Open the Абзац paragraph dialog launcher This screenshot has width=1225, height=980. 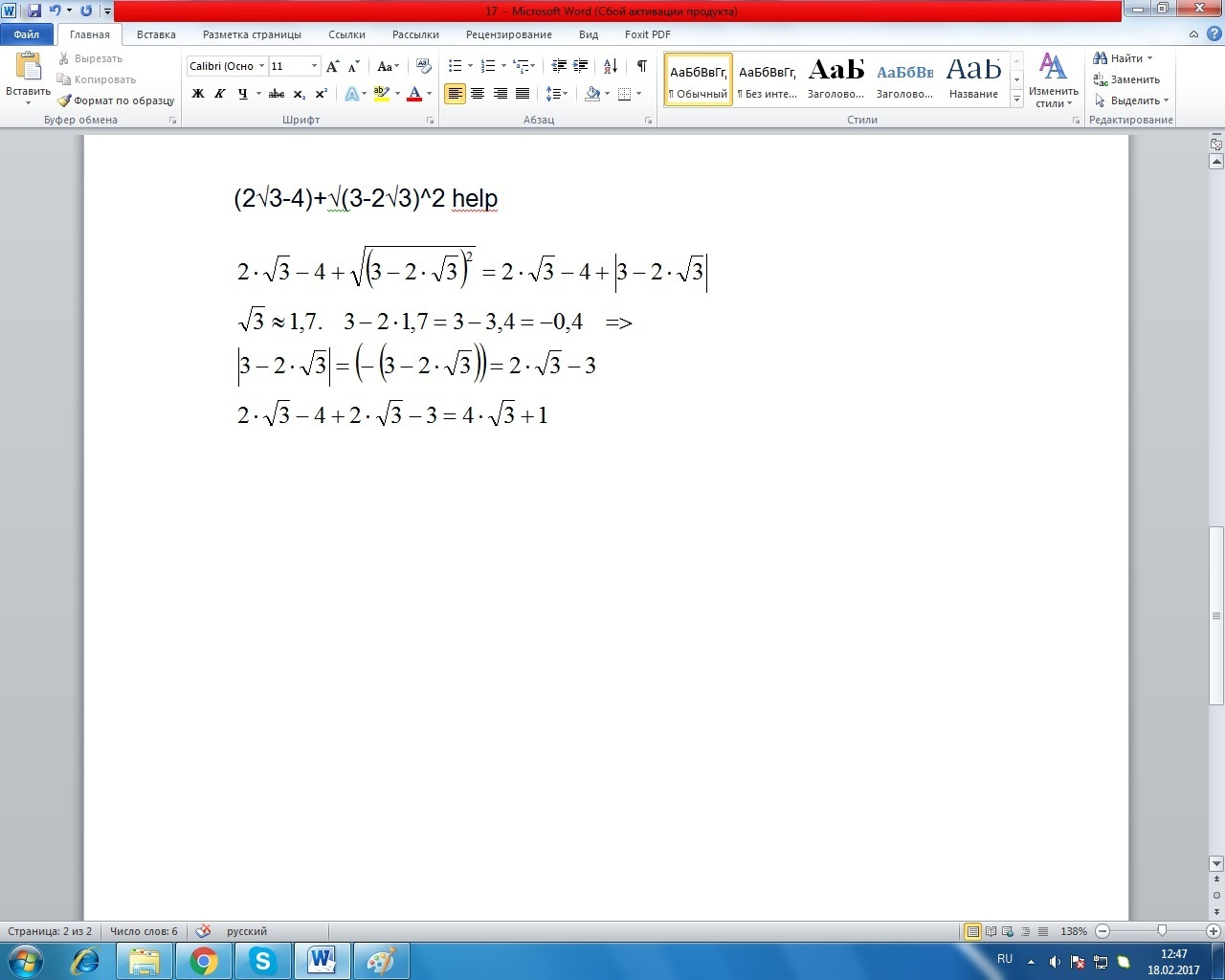point(648,121)
